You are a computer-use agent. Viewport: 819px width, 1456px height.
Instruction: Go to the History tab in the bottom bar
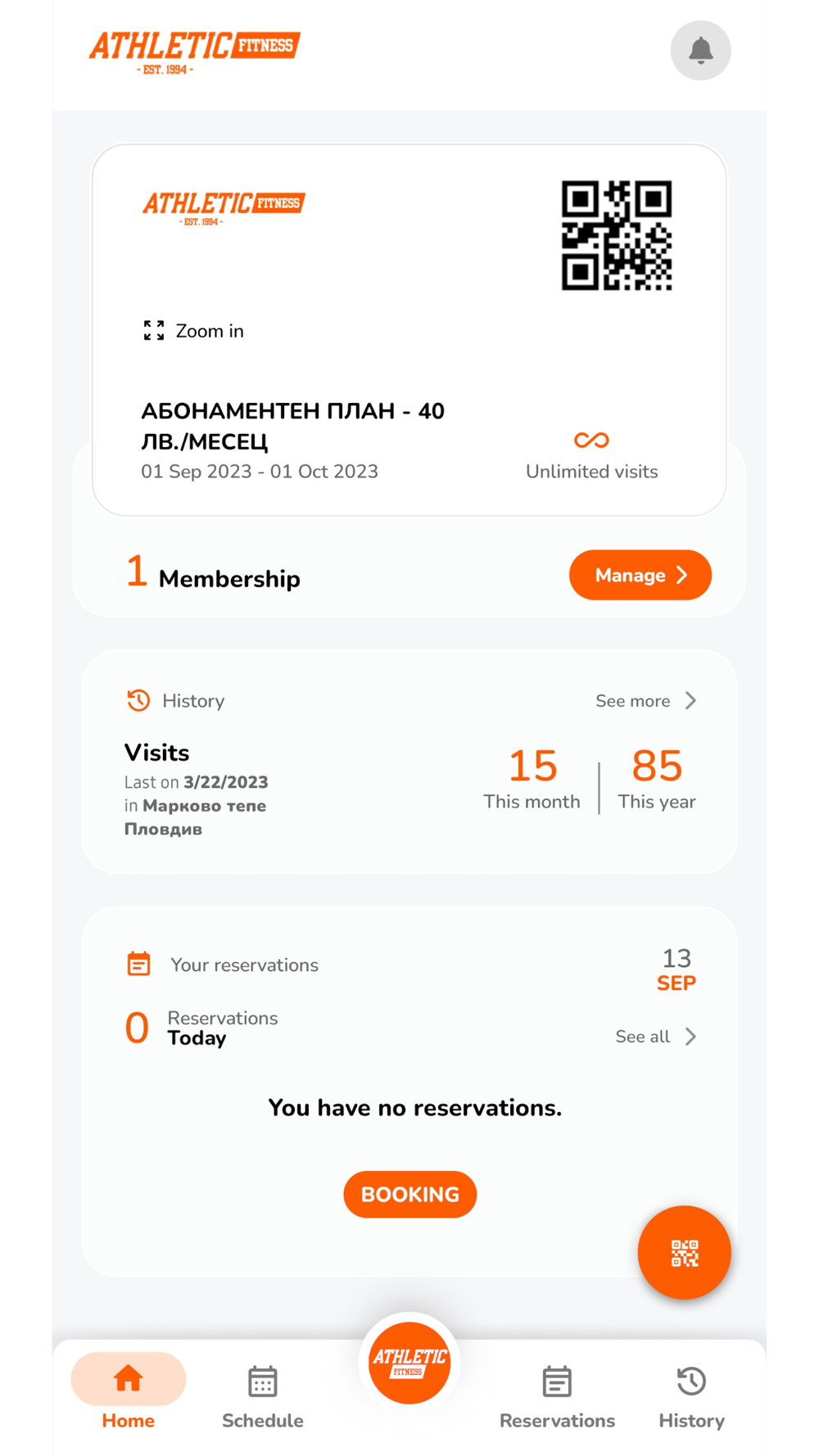(692, 1397)
